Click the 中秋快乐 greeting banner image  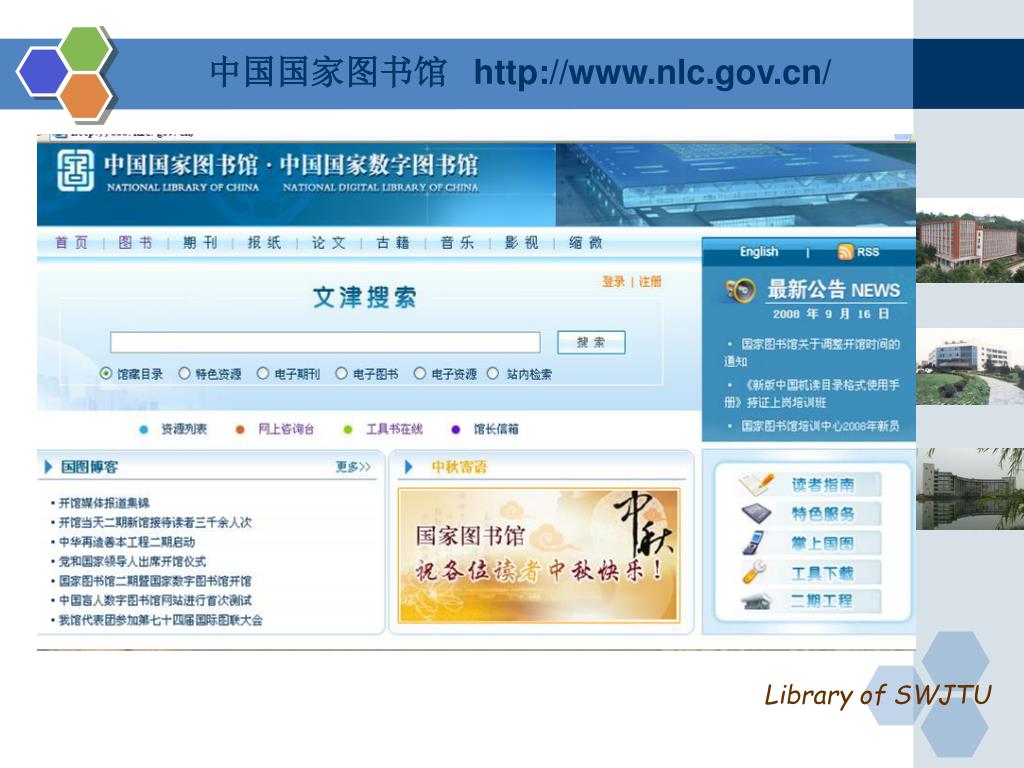point(539,554)
